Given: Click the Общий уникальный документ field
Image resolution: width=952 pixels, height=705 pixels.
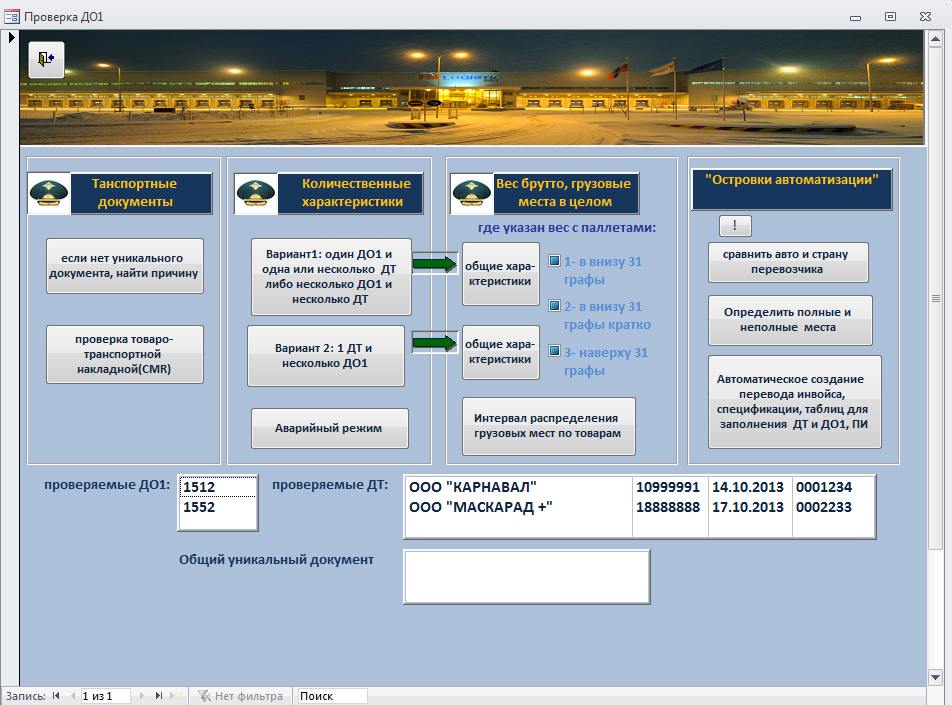Looking at the screenshot, I should pyautogui.click(x=526, y=577).
